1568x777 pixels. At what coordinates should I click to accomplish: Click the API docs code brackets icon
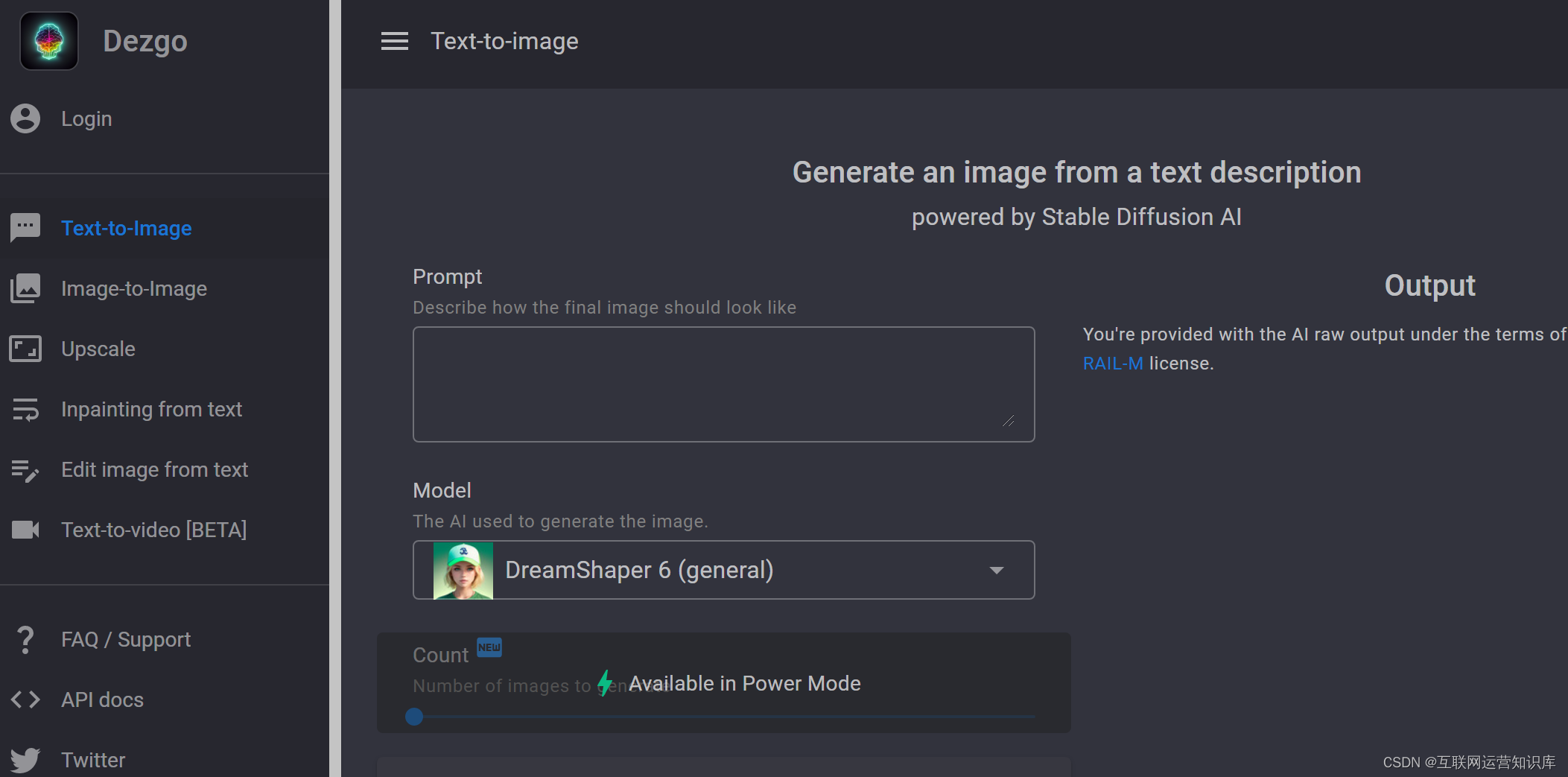tap(25, 700)
